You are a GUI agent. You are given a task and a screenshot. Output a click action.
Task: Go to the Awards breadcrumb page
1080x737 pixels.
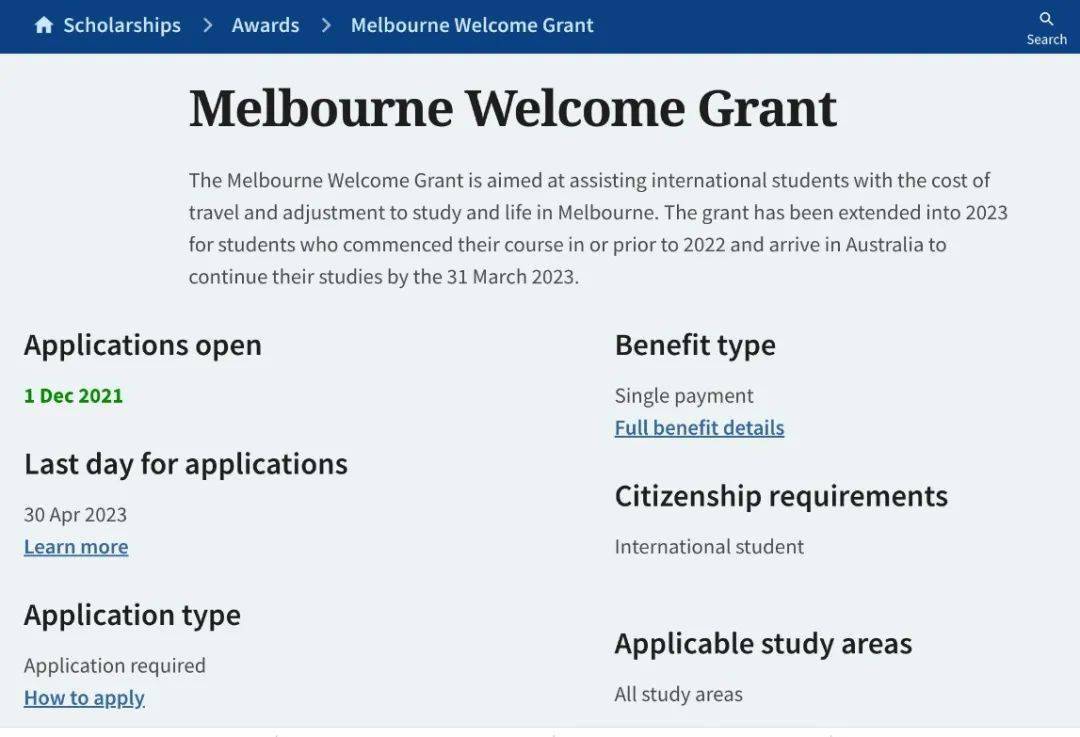tap(265, 26)
